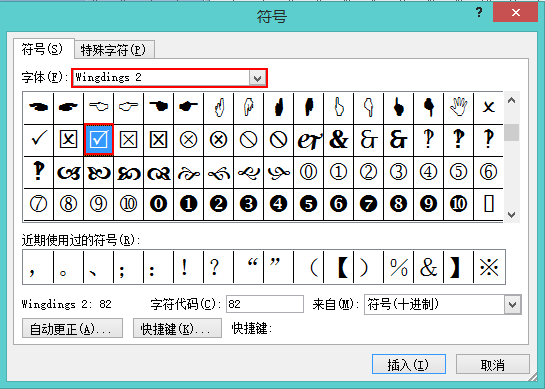Viewport: 545px width, 389px height.
Task: Pick the bold circled X symbol
Action: pyautogui.click(x=218, y=140)
